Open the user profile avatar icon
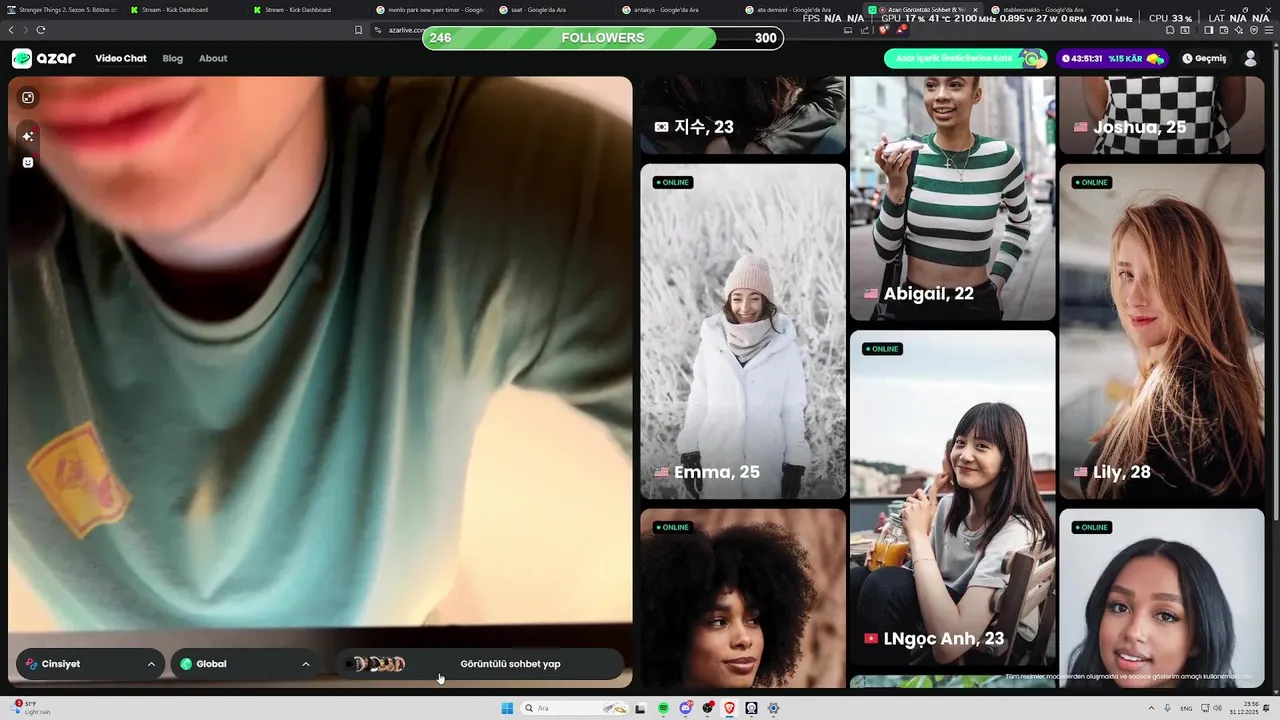1280x720 pixels. click(x=1250, y=58)
